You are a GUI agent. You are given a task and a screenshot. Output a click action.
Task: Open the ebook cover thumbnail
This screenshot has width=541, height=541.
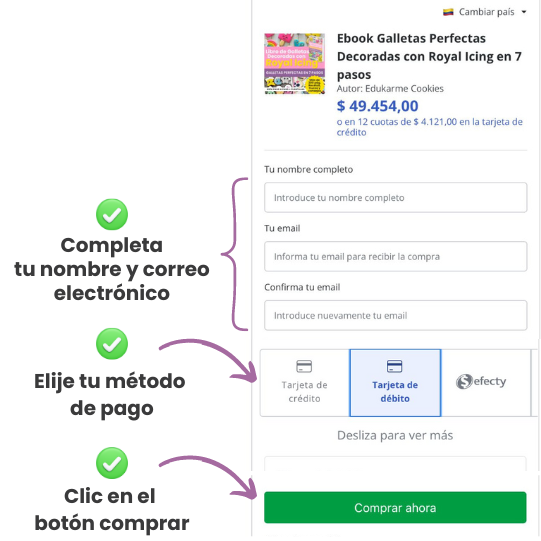click(x=294, y=63)
